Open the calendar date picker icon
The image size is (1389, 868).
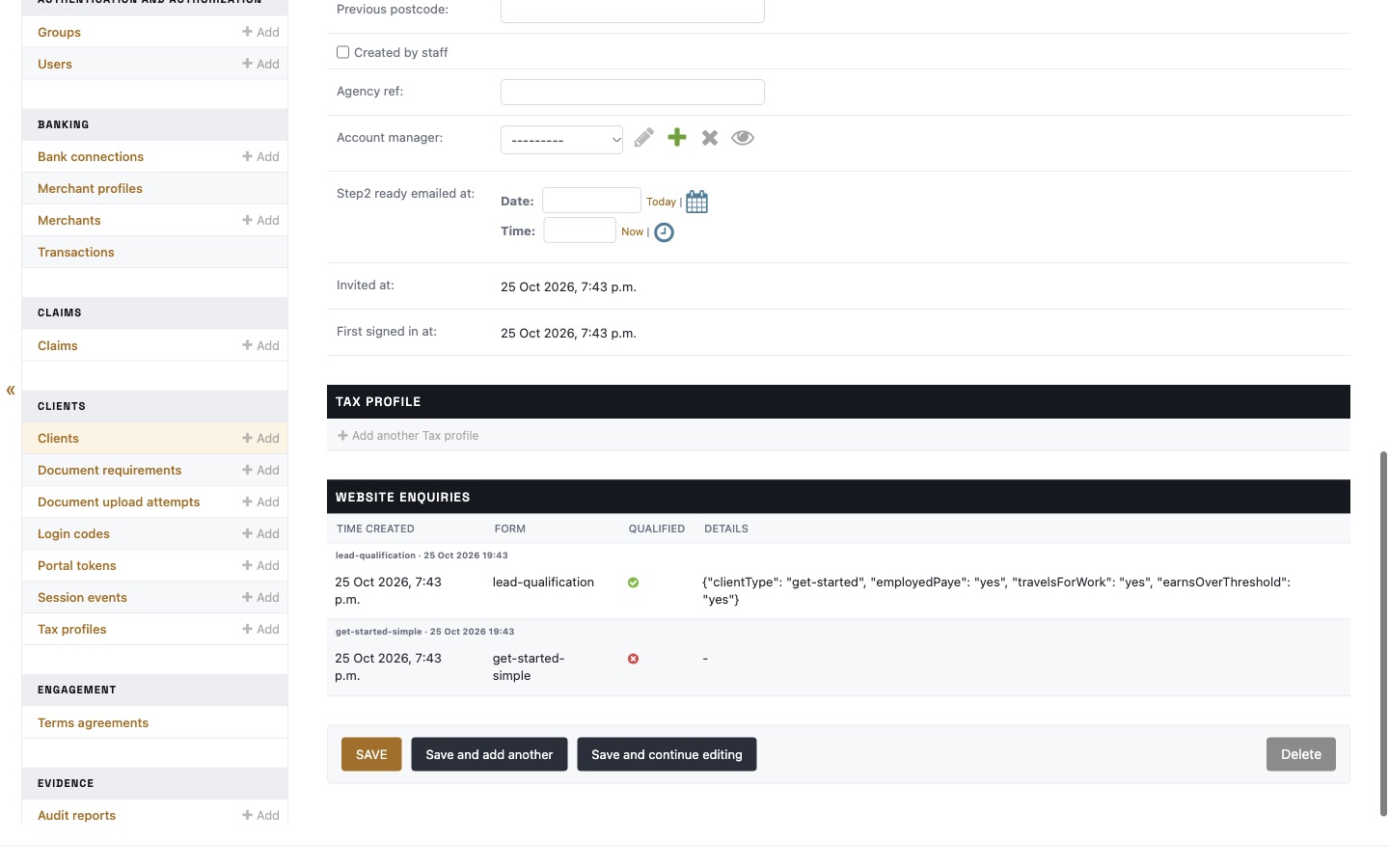(x=696, y=202)
